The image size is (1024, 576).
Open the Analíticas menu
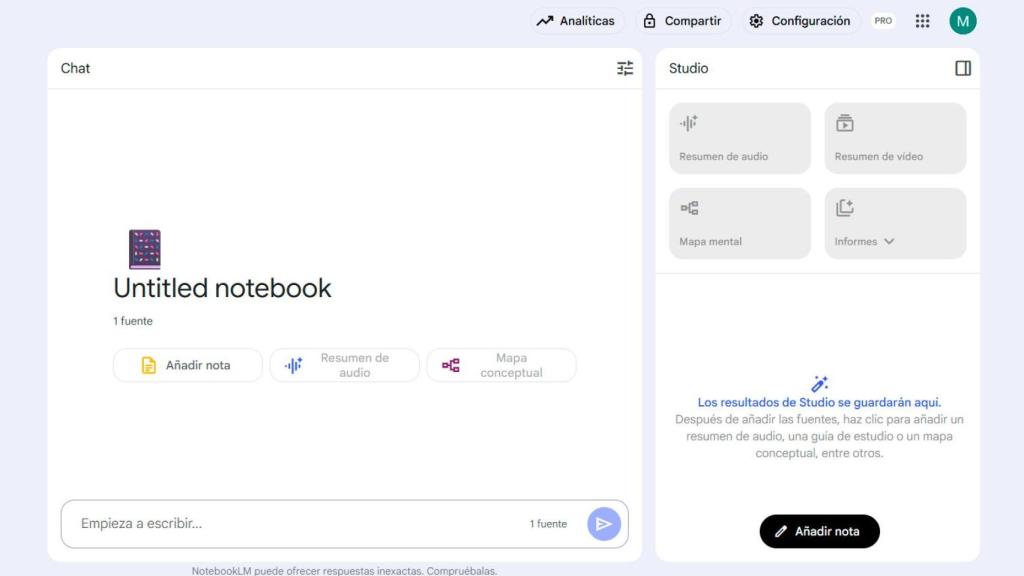click(x=577, y=19)
